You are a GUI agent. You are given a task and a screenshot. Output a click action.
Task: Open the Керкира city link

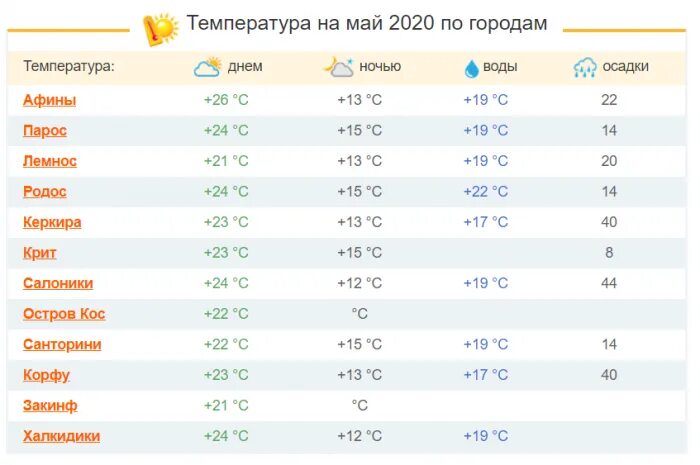(52, 222)
